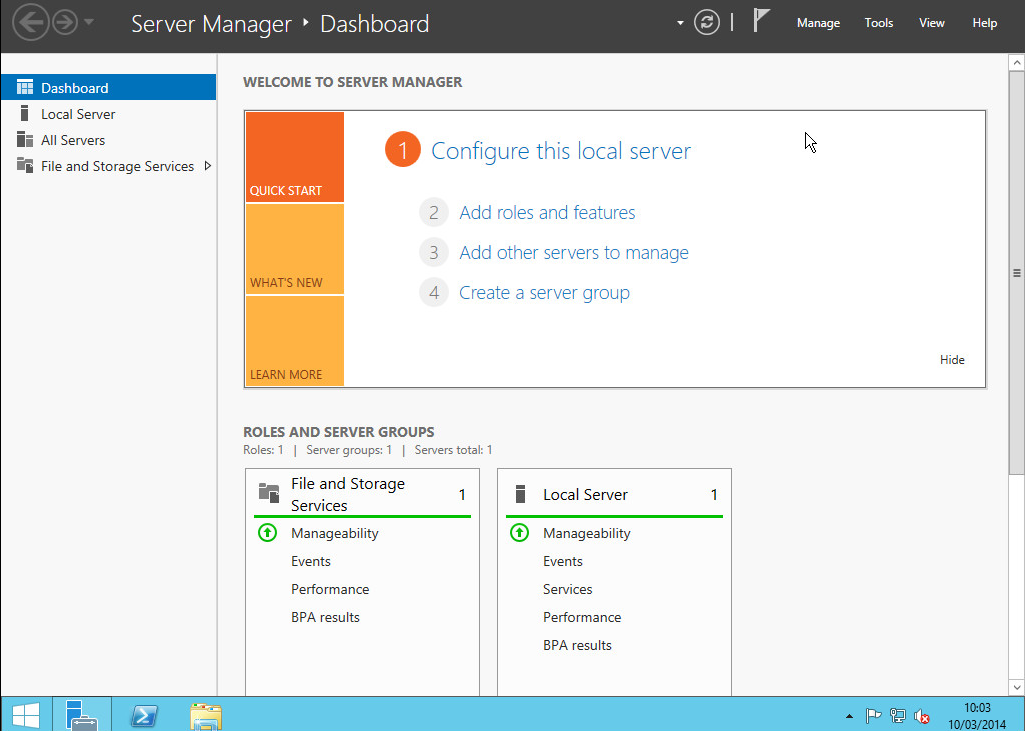
Task: Launch PowerShell from the taskbar
Action: tap(144, 716)
